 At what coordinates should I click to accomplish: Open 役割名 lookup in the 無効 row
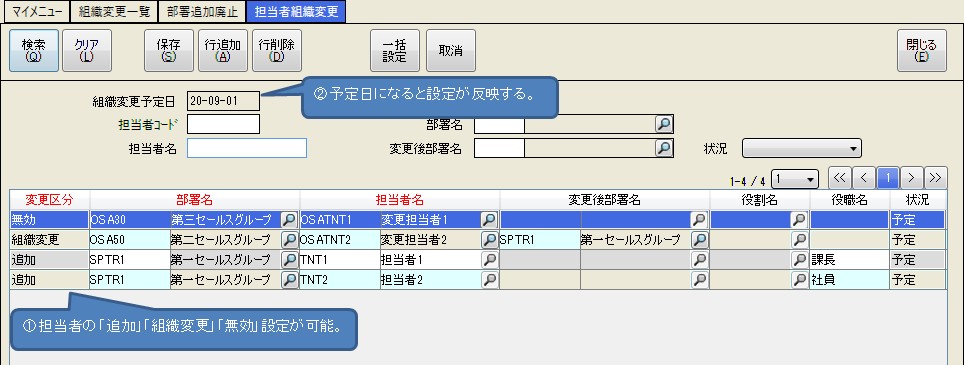tap(800, 219)
